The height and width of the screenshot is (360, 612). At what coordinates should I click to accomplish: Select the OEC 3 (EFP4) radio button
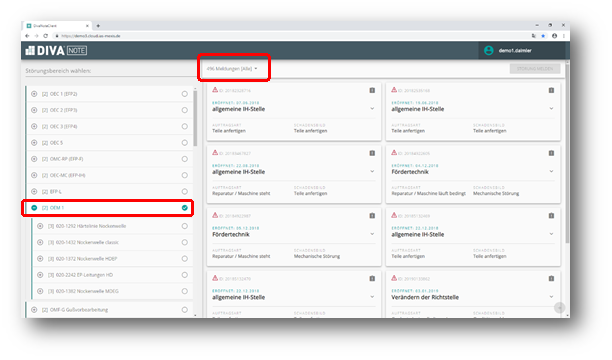tap(185, 127)
